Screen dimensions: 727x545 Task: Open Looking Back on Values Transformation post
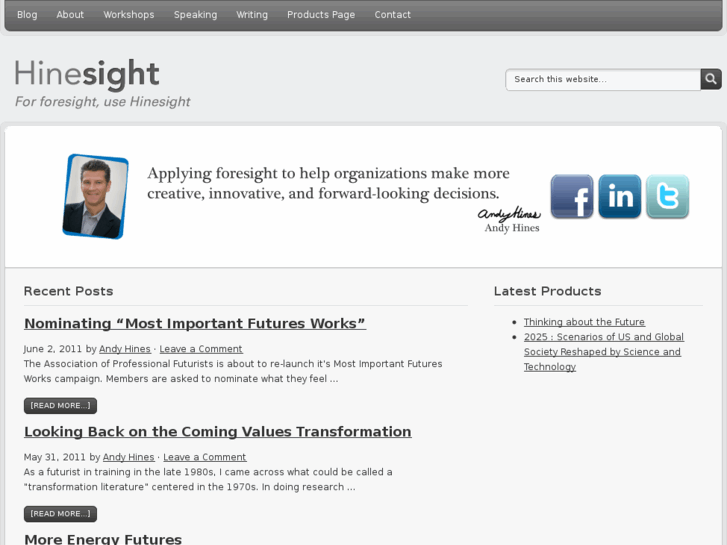click(x=217, y=431)
